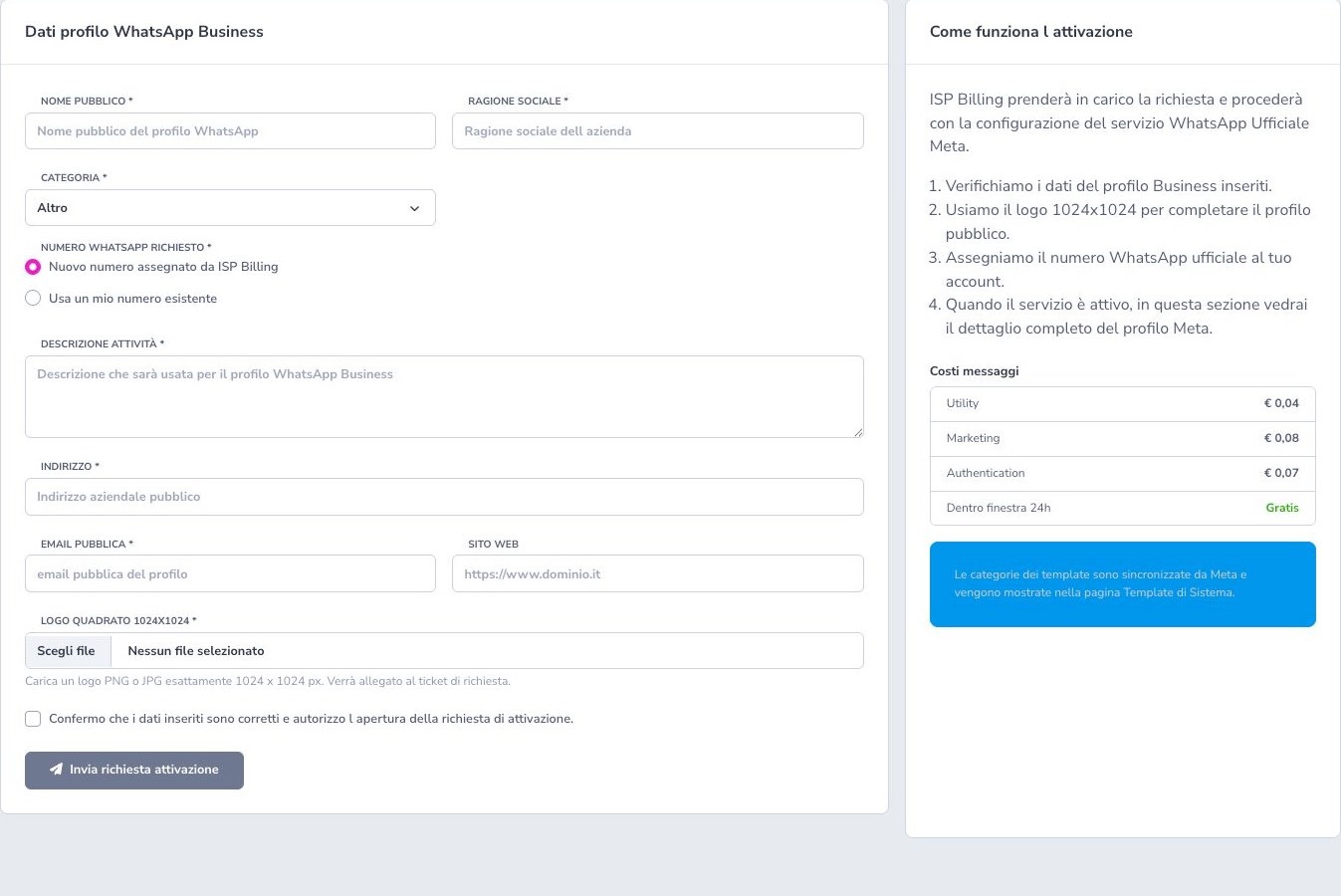Click the 'NUMERO WHATSAPP RICHIESTO' label
This screenshot has width=1341, height=896.
point(126,247)
